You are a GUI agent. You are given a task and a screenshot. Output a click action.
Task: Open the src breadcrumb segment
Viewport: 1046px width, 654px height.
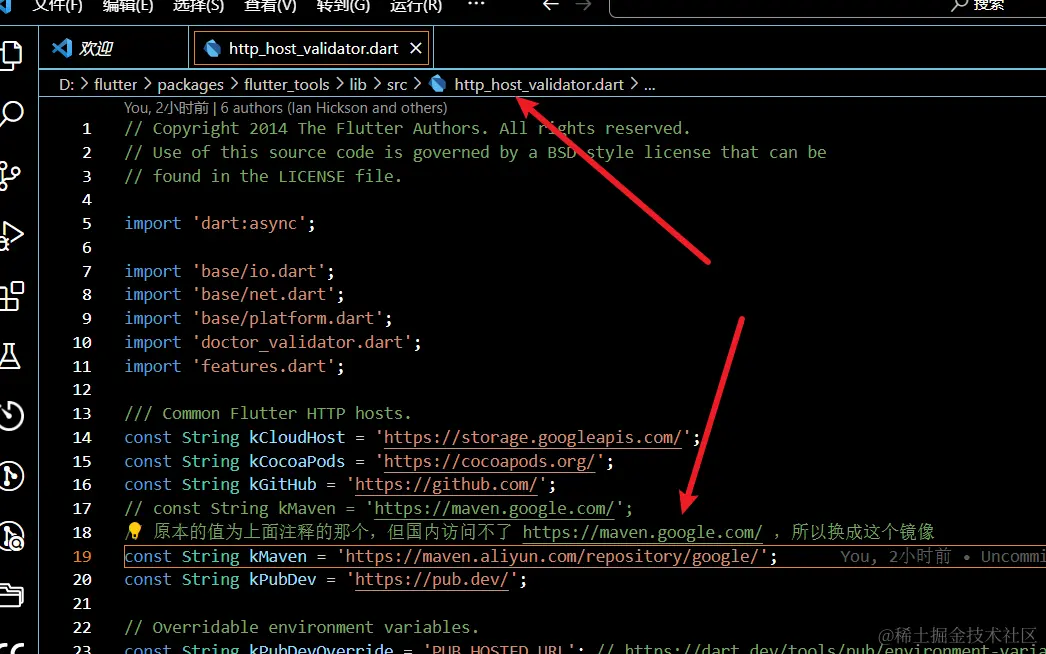pyautogui.click(x=397, y=85)
